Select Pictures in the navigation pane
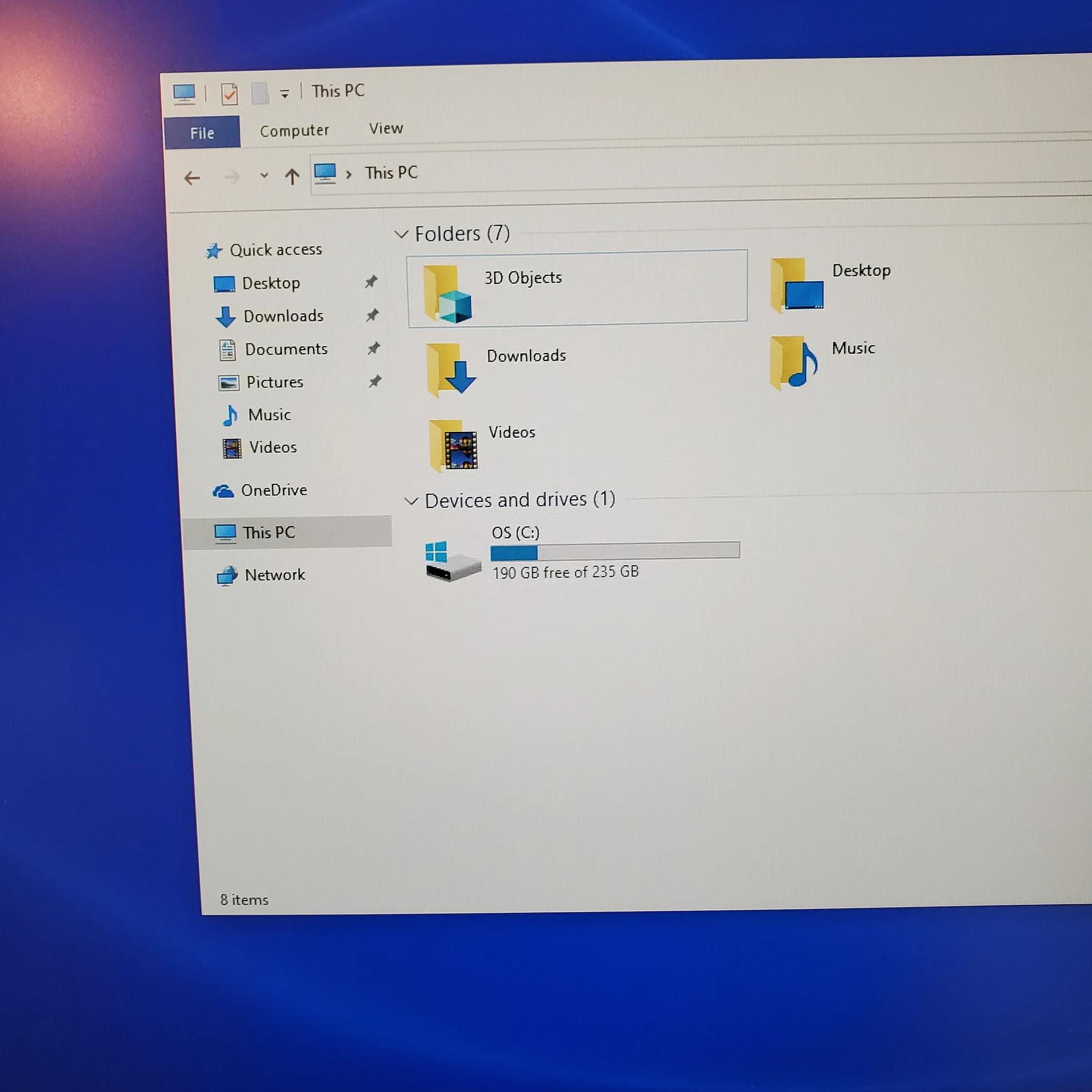1092x1092 pixels. (x=275, y=383)
